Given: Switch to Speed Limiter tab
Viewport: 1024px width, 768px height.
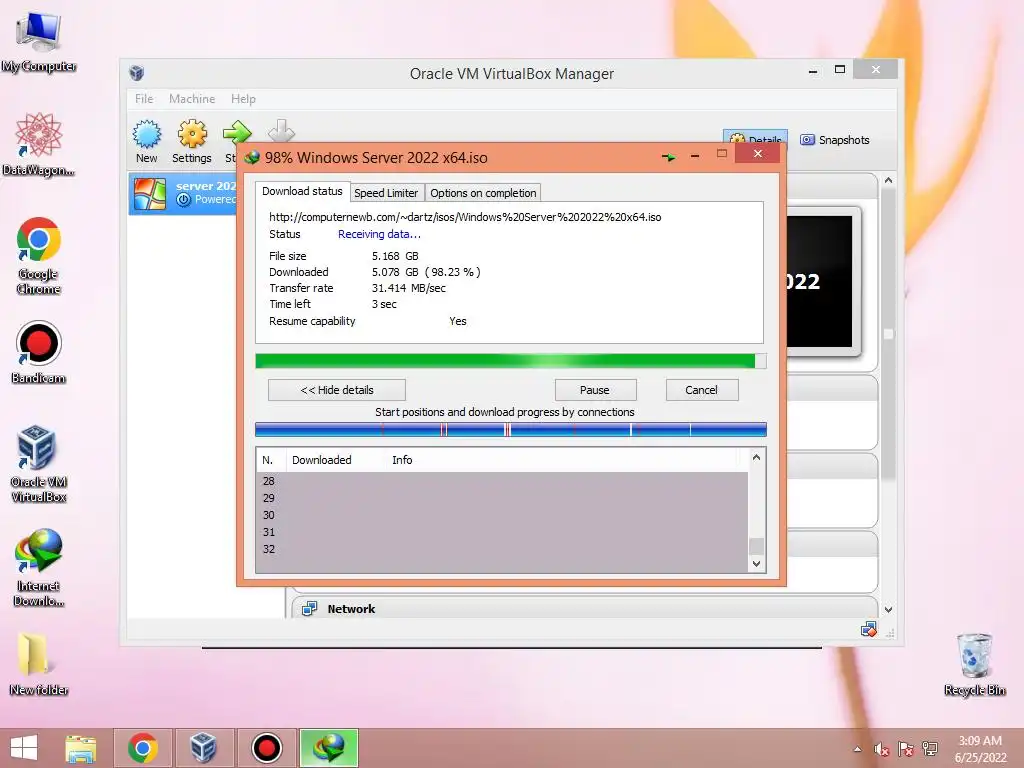Looking at the screenshot, I should pos(386,193).
